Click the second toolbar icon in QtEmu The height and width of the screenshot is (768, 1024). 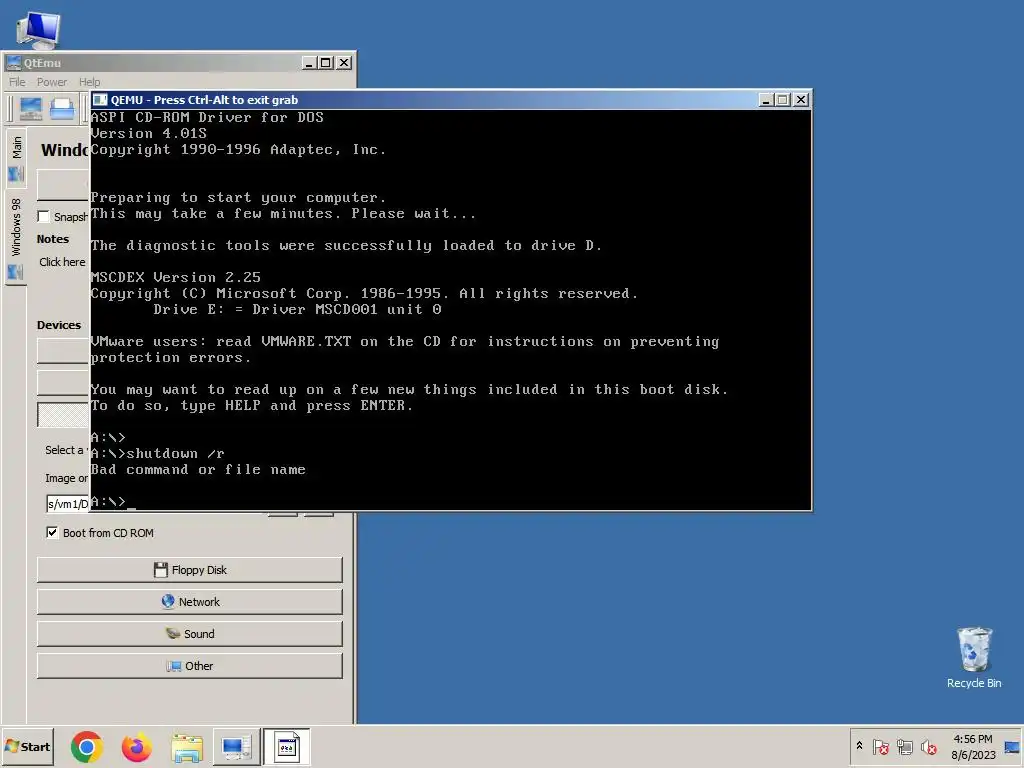62,108
